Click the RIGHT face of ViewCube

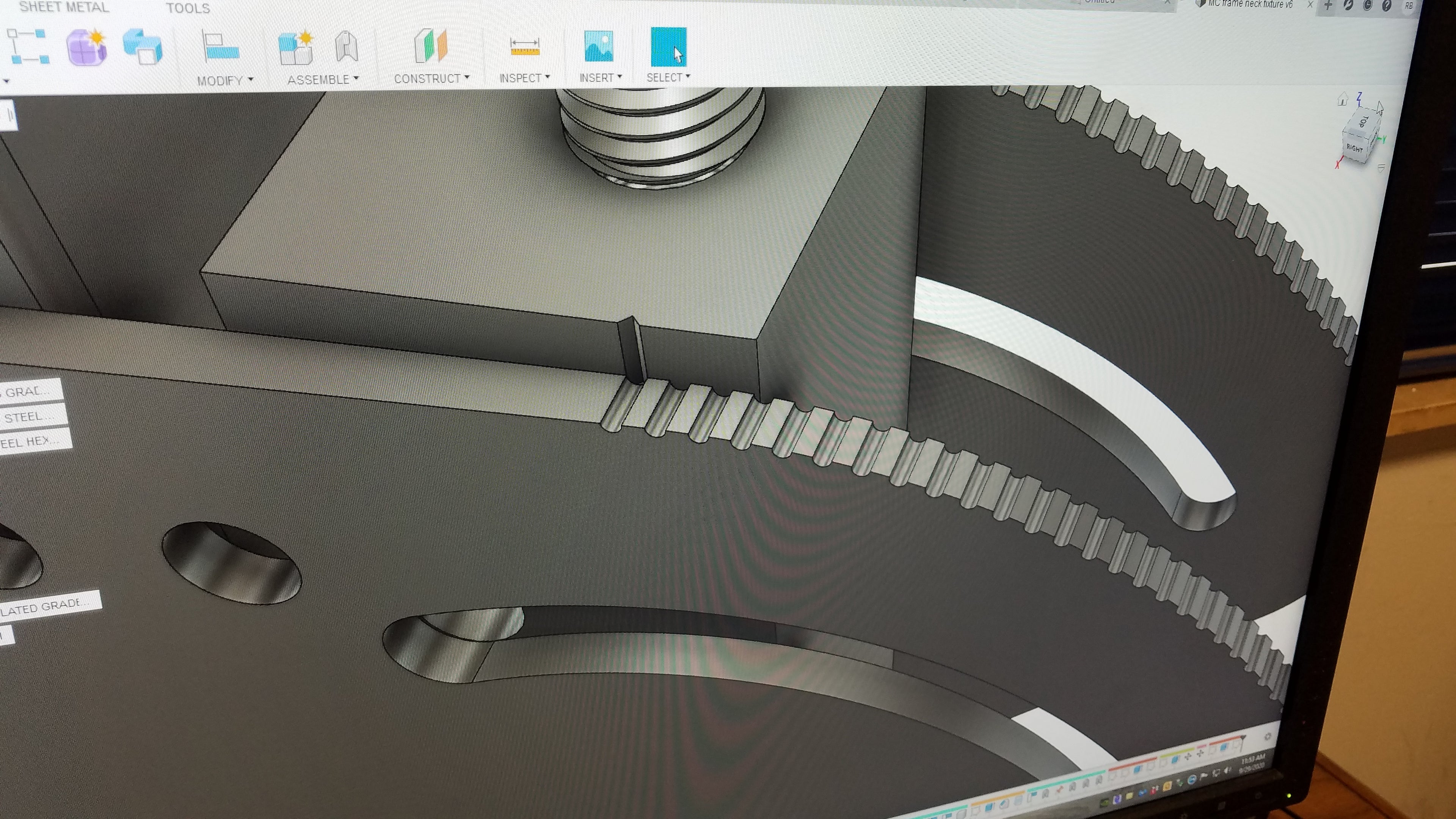1355,147
